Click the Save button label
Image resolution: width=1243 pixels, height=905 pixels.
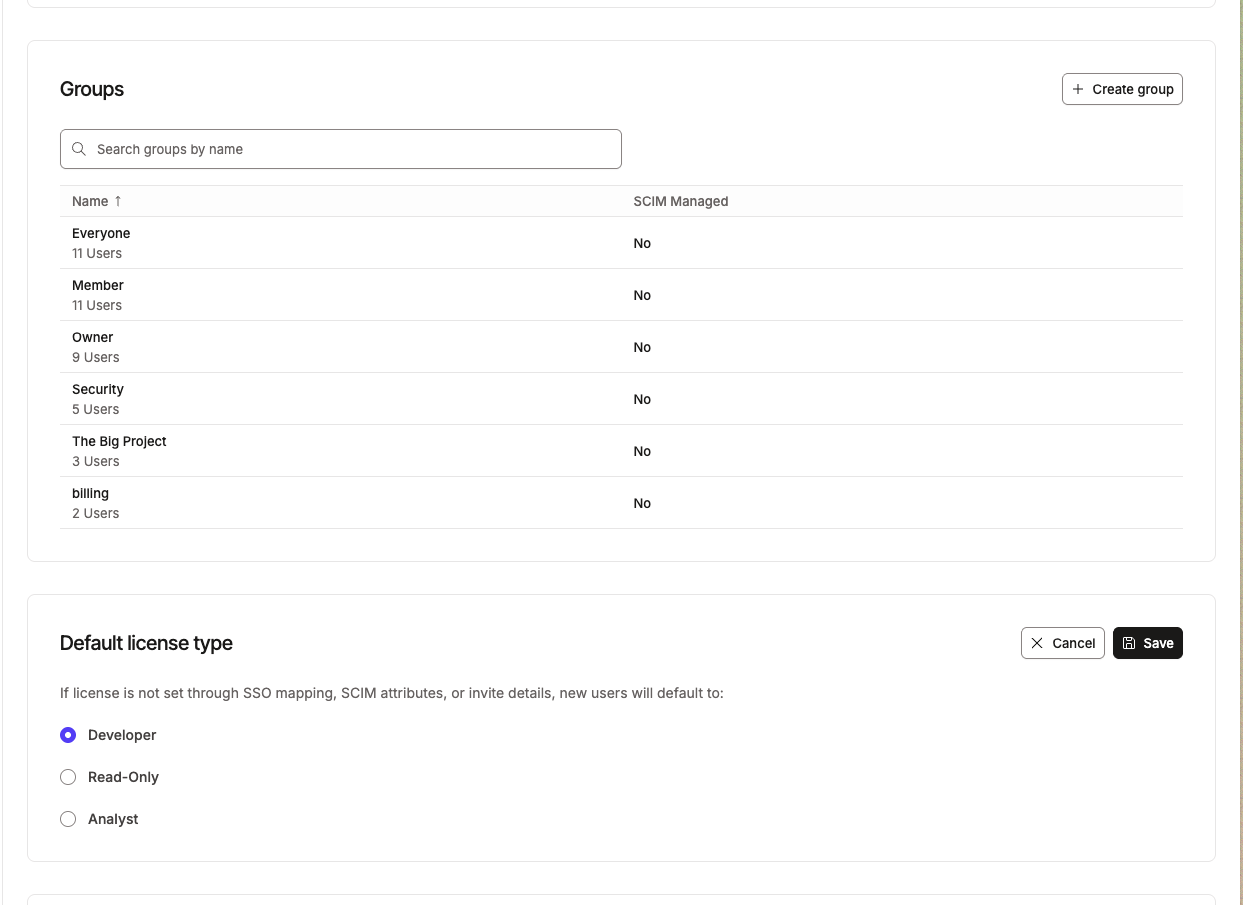[x=1158, y=643]
